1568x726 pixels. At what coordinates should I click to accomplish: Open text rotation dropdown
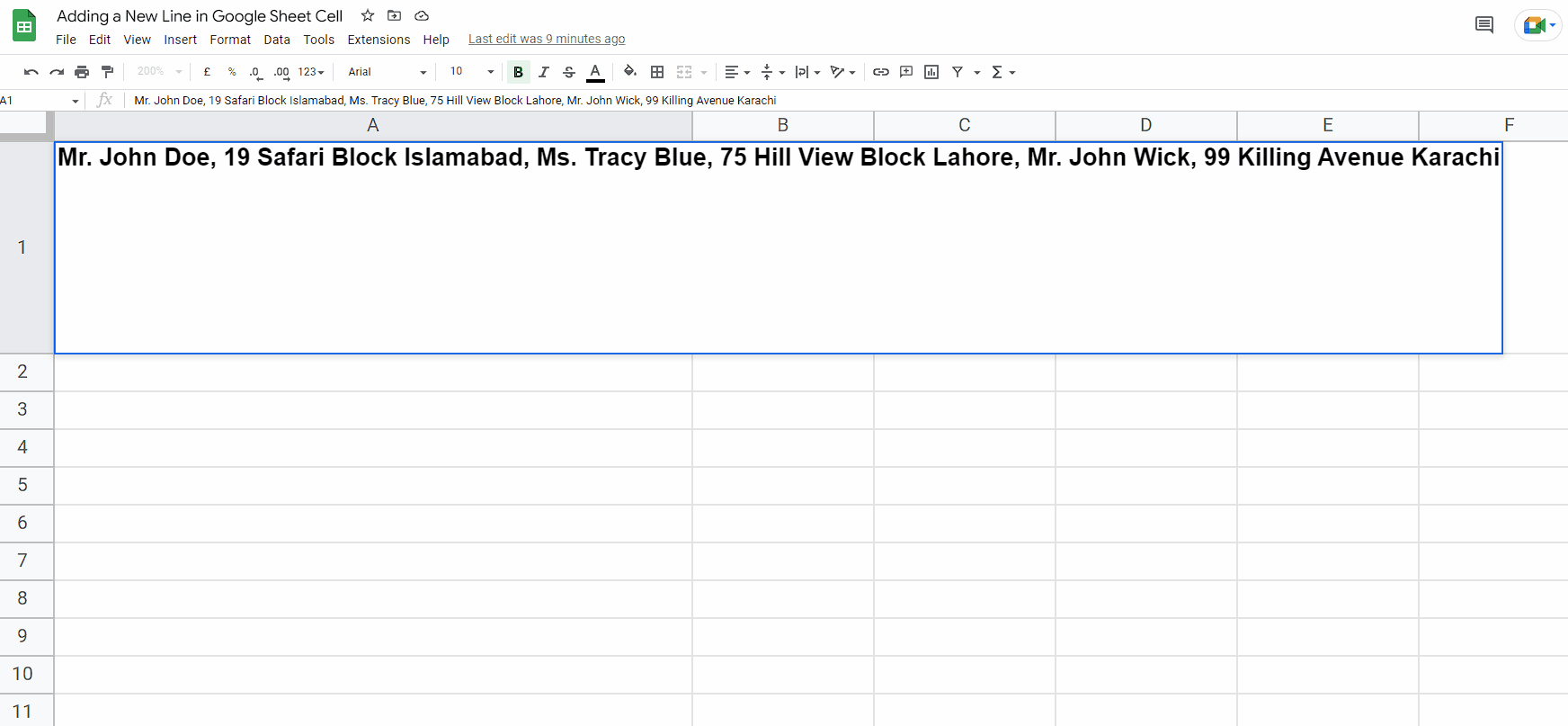[x=842, y=72]
